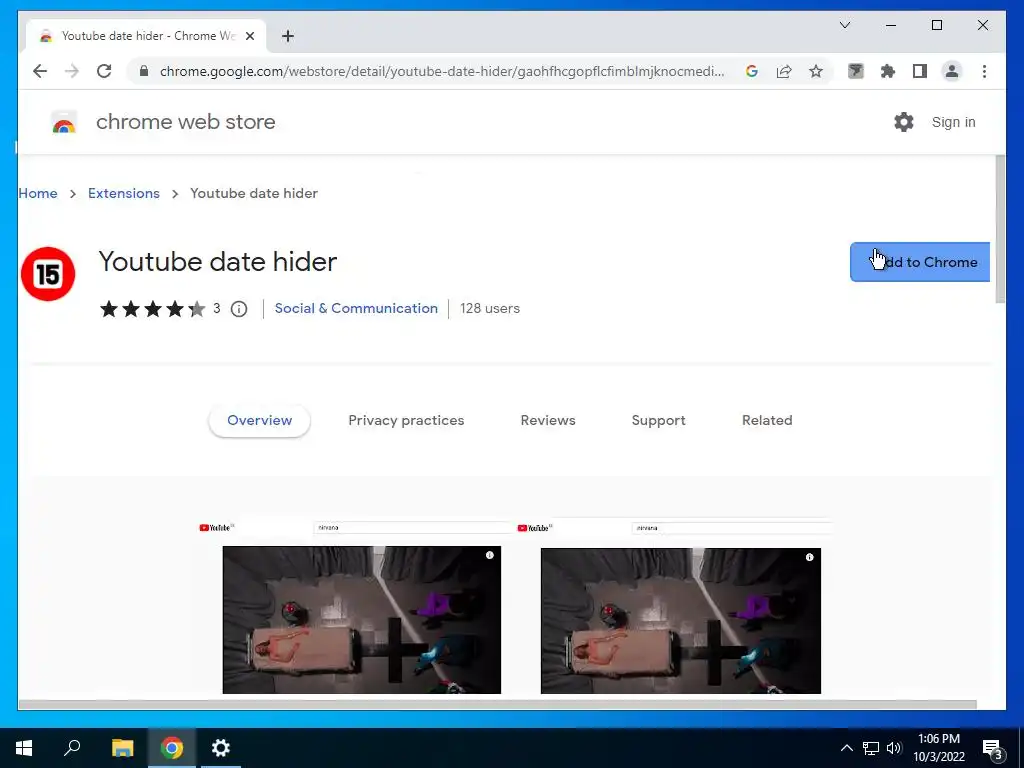
Task: Open Extensions breadcrumb link
Action: coord(123,193)
